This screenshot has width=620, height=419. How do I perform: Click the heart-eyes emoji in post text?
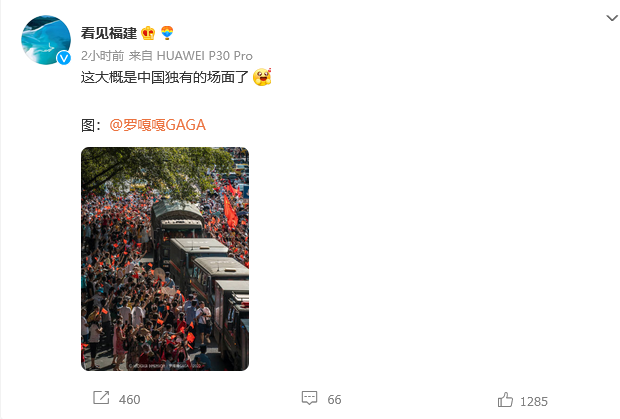tap(262, 77)
